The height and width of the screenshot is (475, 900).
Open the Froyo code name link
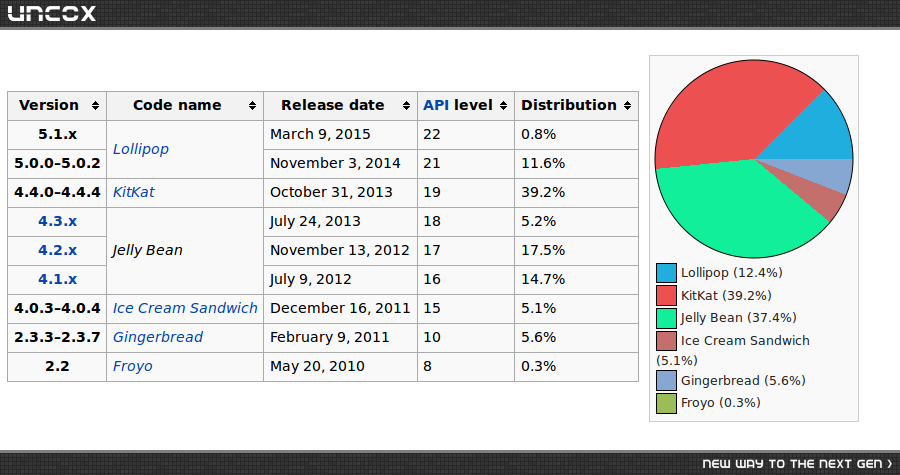133,367
